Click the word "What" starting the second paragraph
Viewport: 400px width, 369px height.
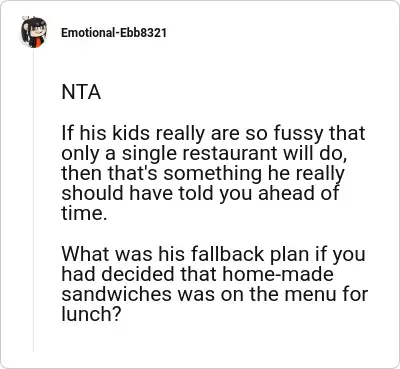pyautogui.click(x=86, y=254)
